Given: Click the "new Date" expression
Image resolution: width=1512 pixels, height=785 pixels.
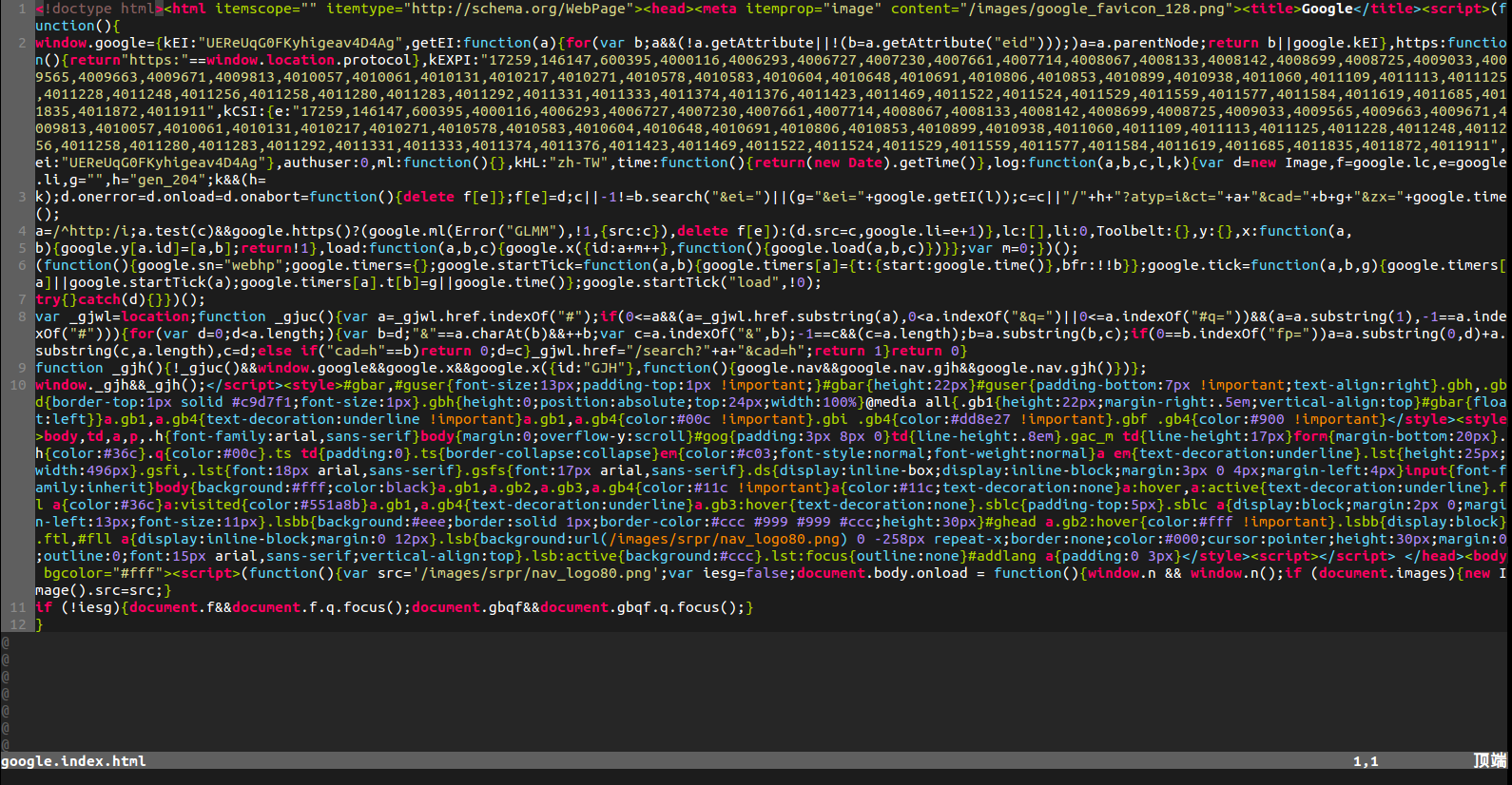Looking at the screenshot, I should tap(848, 163).
